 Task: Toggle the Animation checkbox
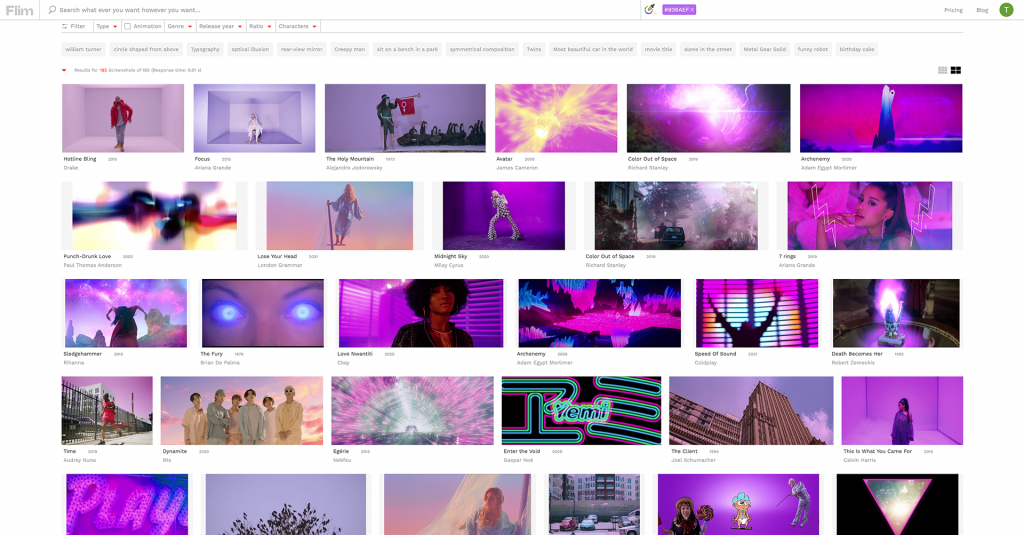(x=127, y=27)
